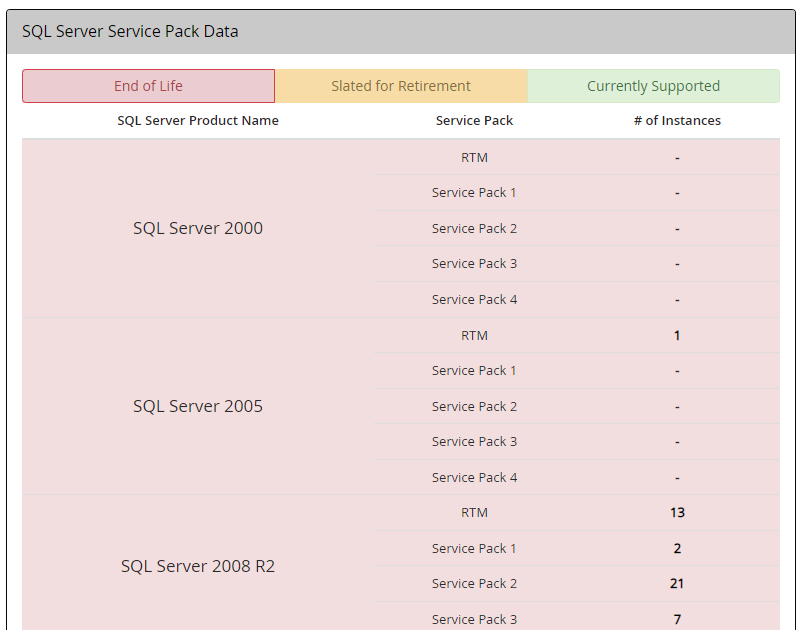This screenshot has width=799, height=630.
Task: Click Service Pack 2 under SQL Server 2005
Action: click(474, 406)
